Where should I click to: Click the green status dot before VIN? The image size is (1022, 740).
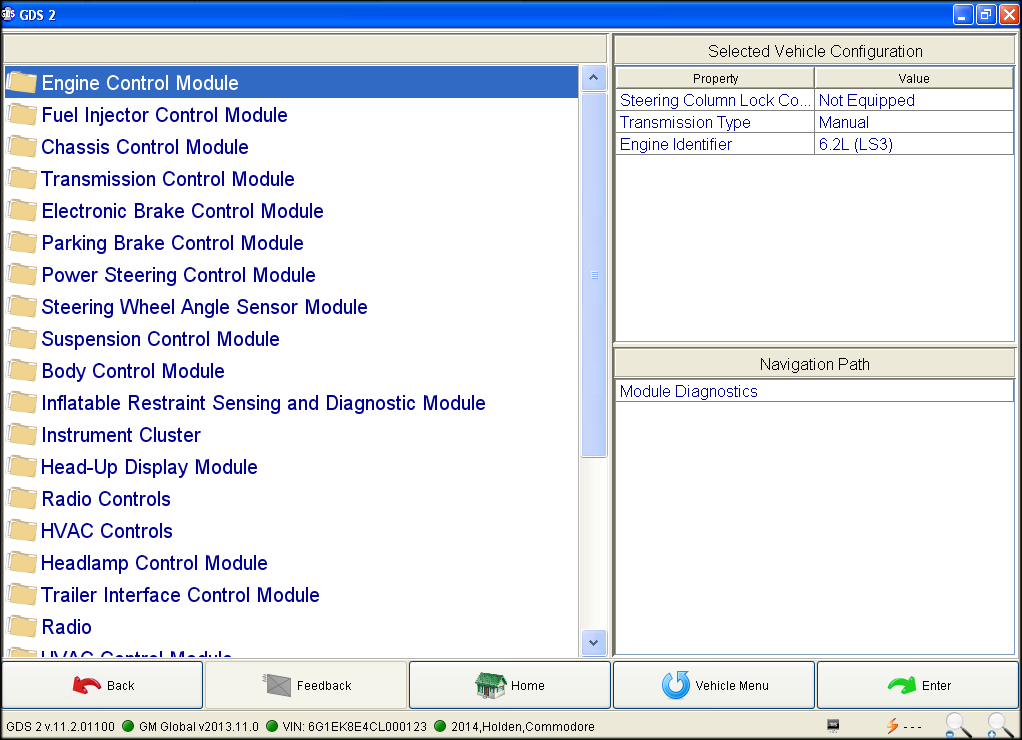272,726
